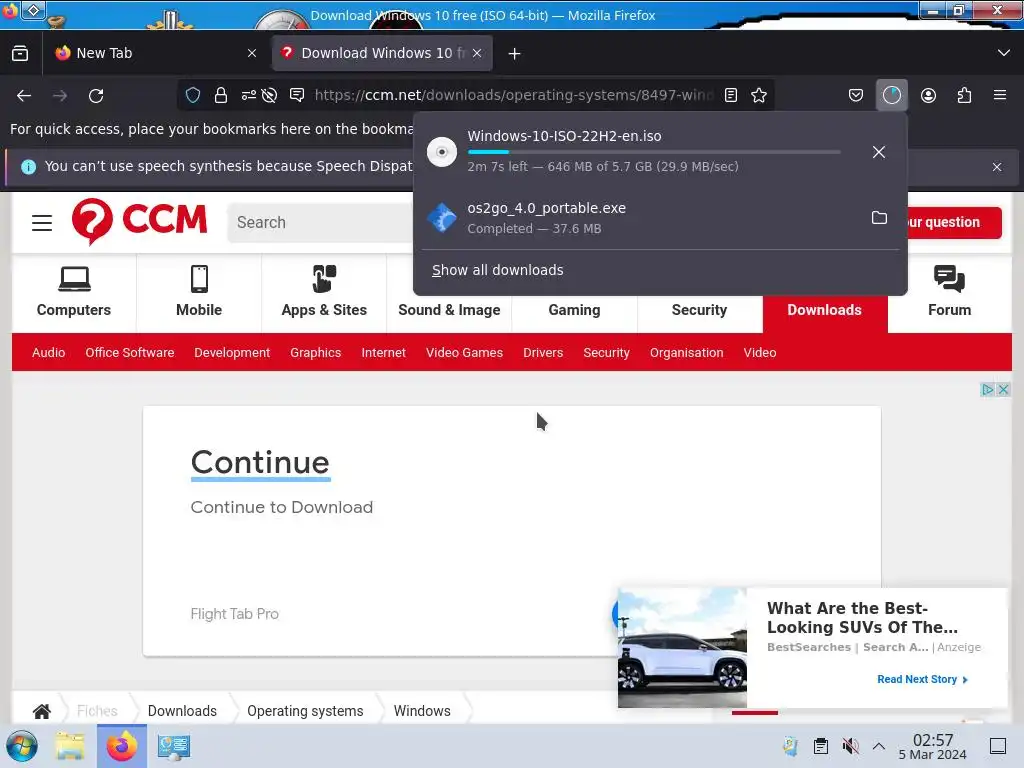Screen dimensions: 1024x768
Task: Open Video Games subcategory
Action: coord(464,353)
